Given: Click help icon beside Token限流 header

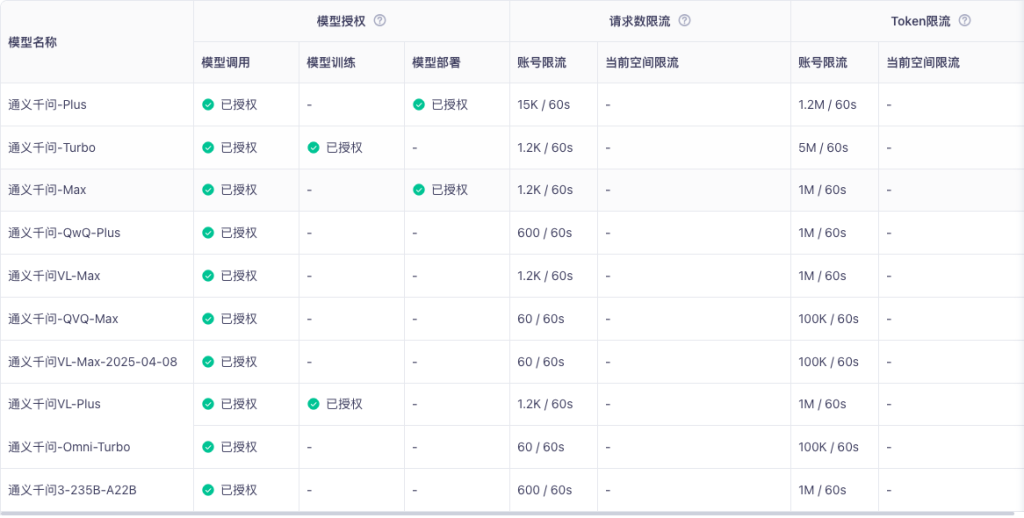Looking at the screenshot, I should [965, 20].
